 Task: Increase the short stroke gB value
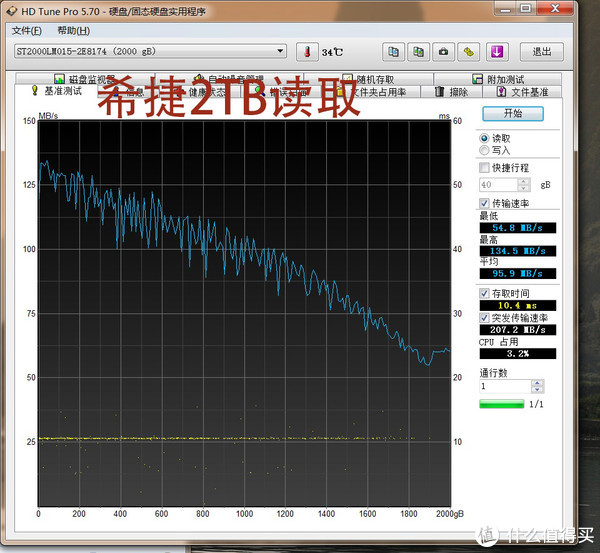(x=524, y=181)
